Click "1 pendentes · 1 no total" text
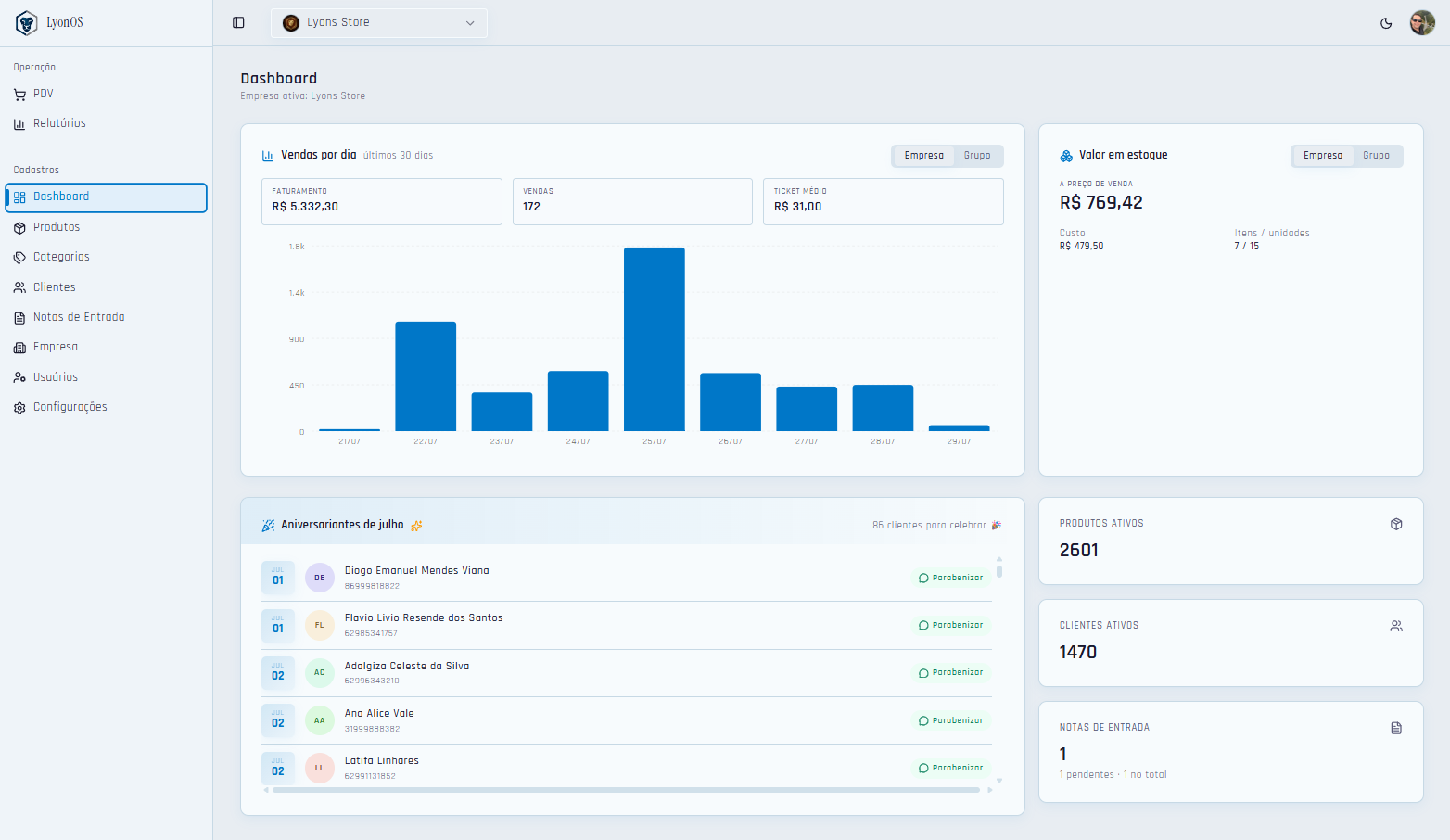1450x840 pixels. pos(1113,775)
